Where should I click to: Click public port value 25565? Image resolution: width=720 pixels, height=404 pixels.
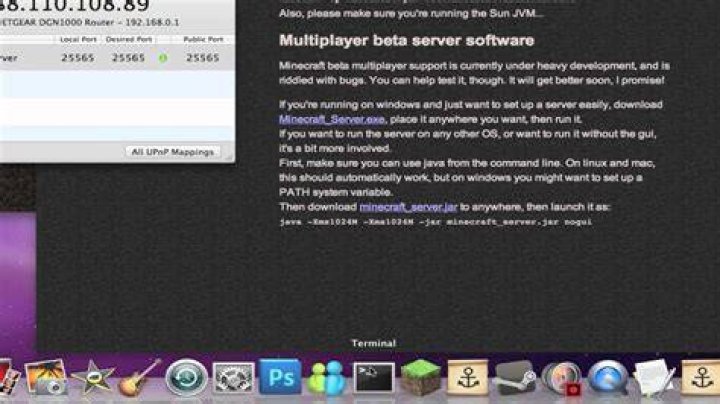(x=202, y=58)
